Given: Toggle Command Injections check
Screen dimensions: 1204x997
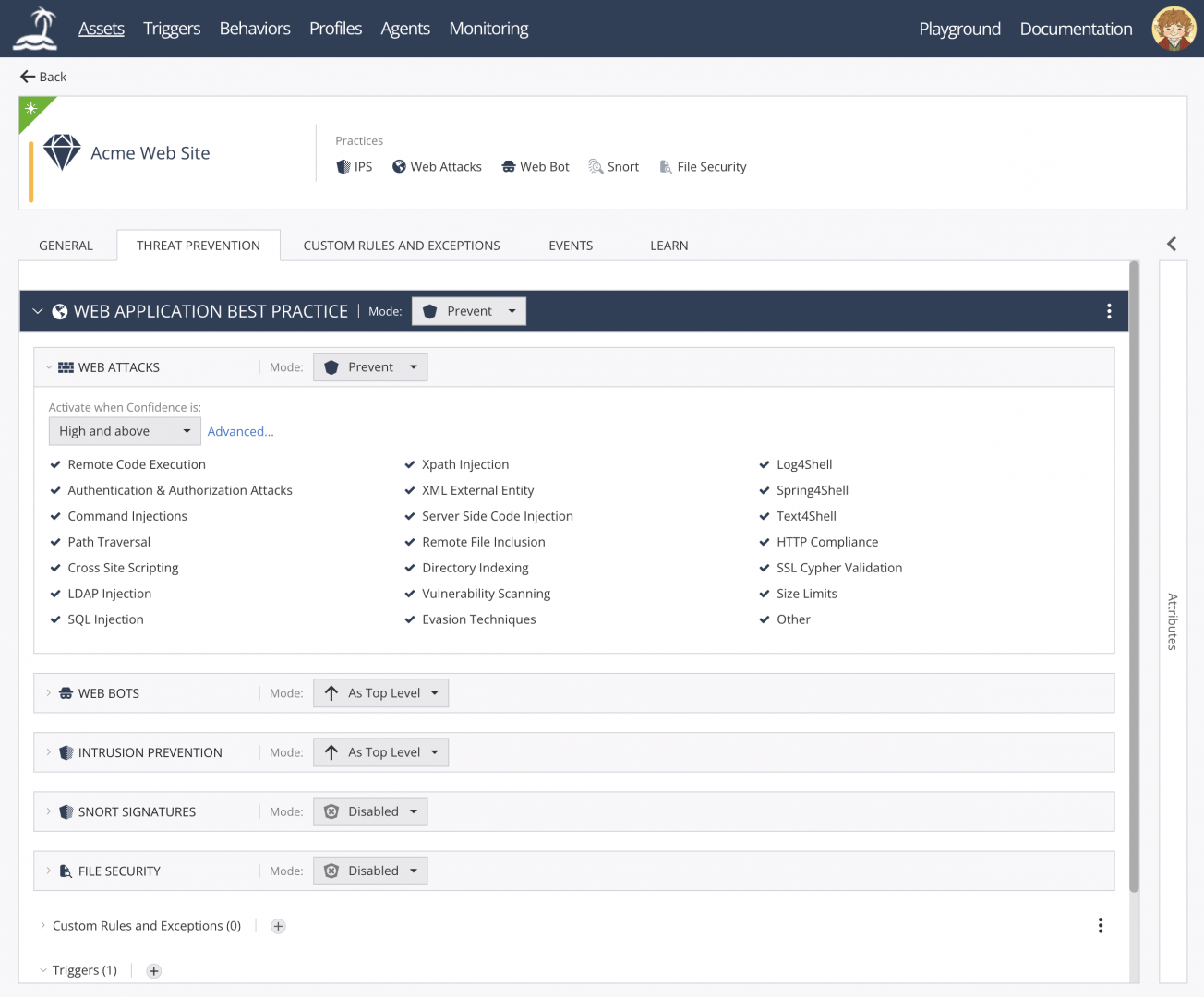Looking at the screenshot, I should 55,516.
